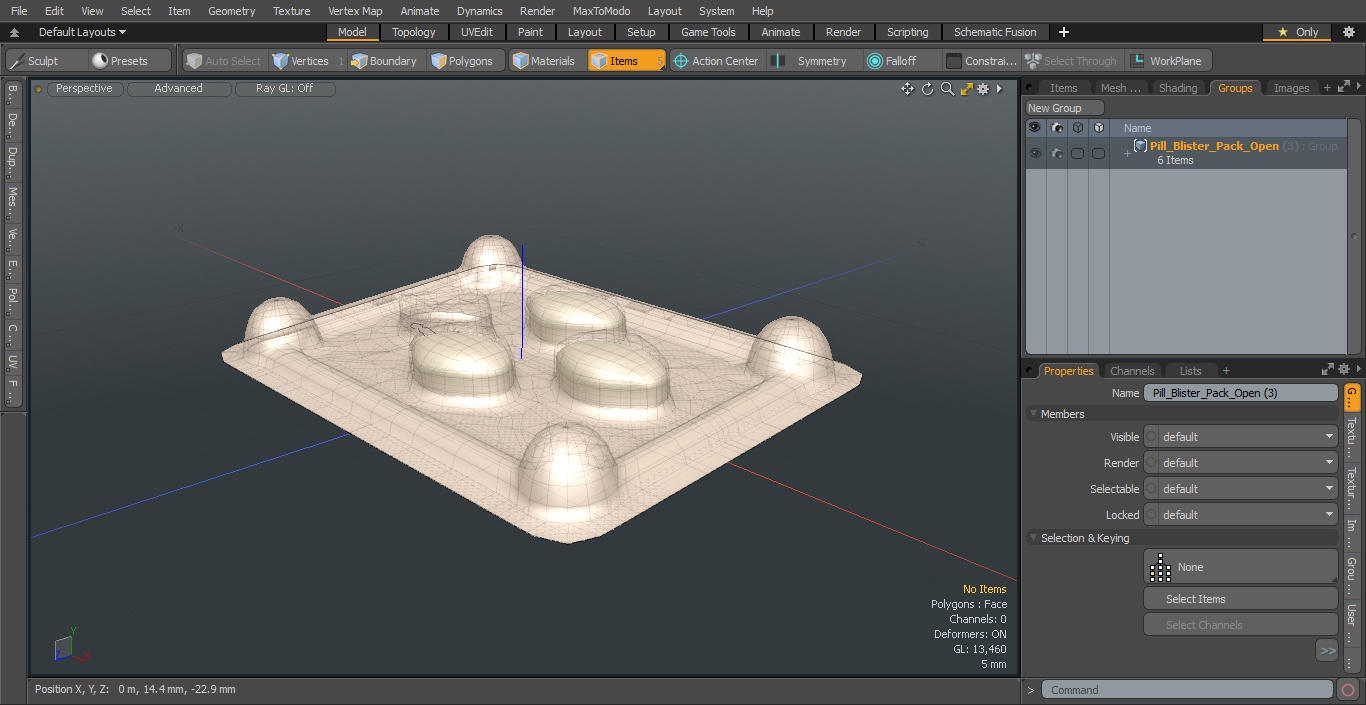Switch to the Schematic Fusion tab
The height and width of the screenshot is (705, 1366).
(994, 32)
